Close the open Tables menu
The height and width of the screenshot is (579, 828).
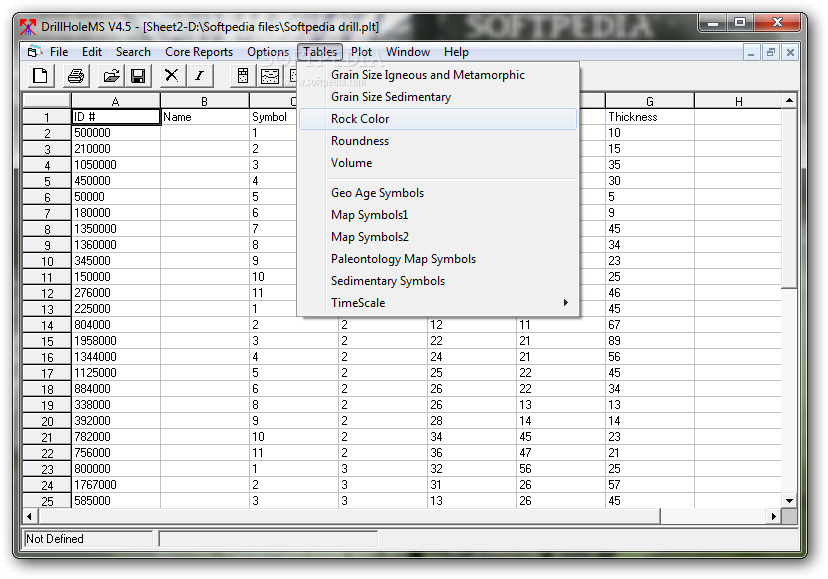320,52
